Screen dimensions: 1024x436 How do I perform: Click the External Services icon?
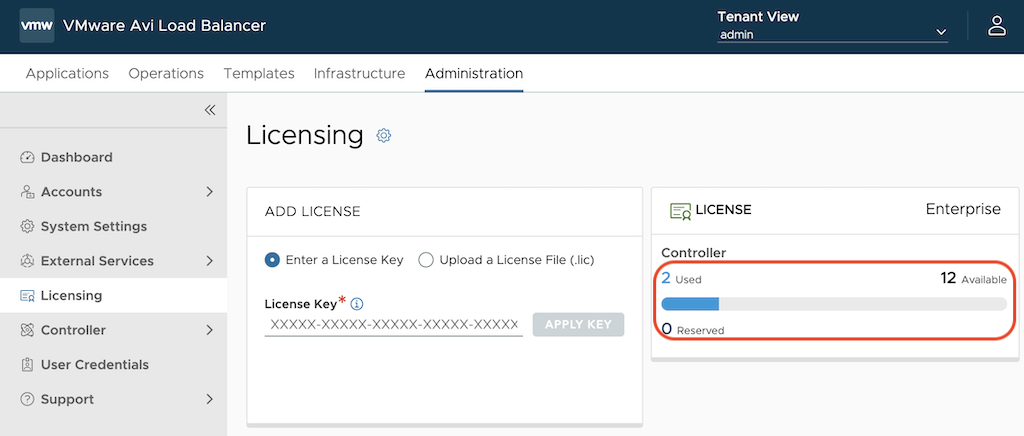coord(27,261)
